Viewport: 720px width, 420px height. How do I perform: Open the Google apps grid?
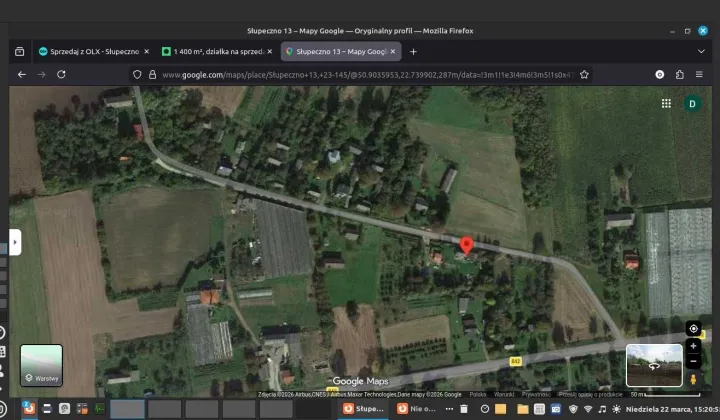pos(666,103)
